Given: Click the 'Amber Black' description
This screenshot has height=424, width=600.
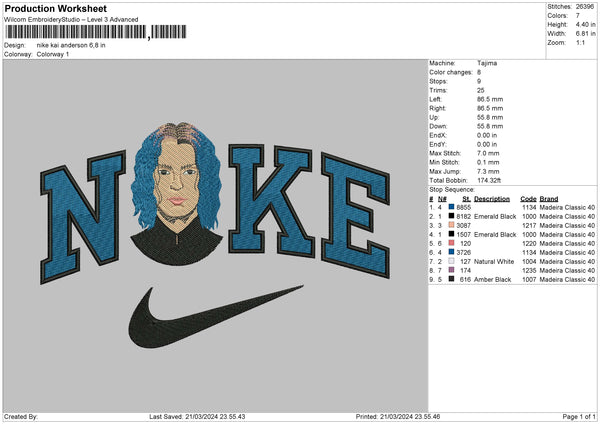Looking at the screenshot, I should pyautogui.click(x=492, y=280).
